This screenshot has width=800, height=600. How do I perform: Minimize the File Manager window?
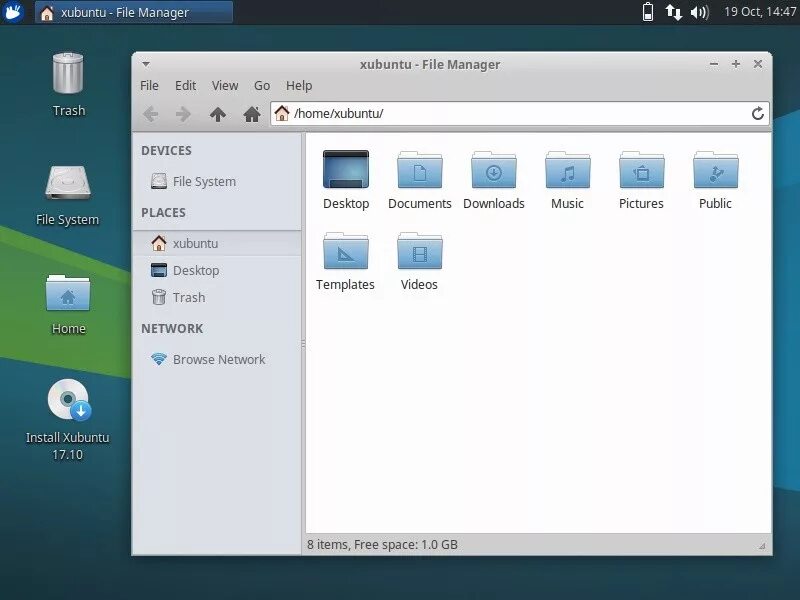(714, 64)
